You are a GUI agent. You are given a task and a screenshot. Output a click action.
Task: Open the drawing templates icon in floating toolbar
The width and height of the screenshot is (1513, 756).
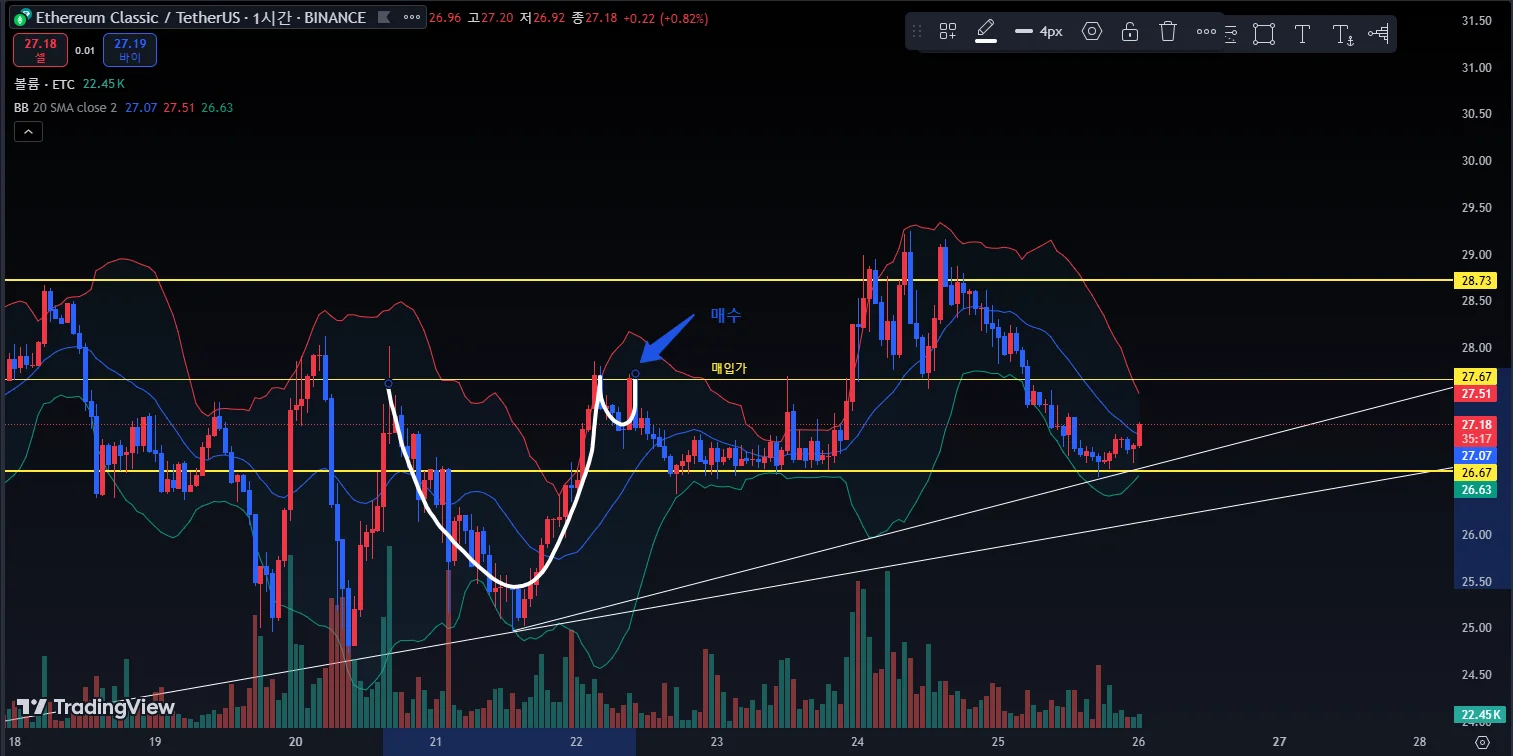coord(948,32)
